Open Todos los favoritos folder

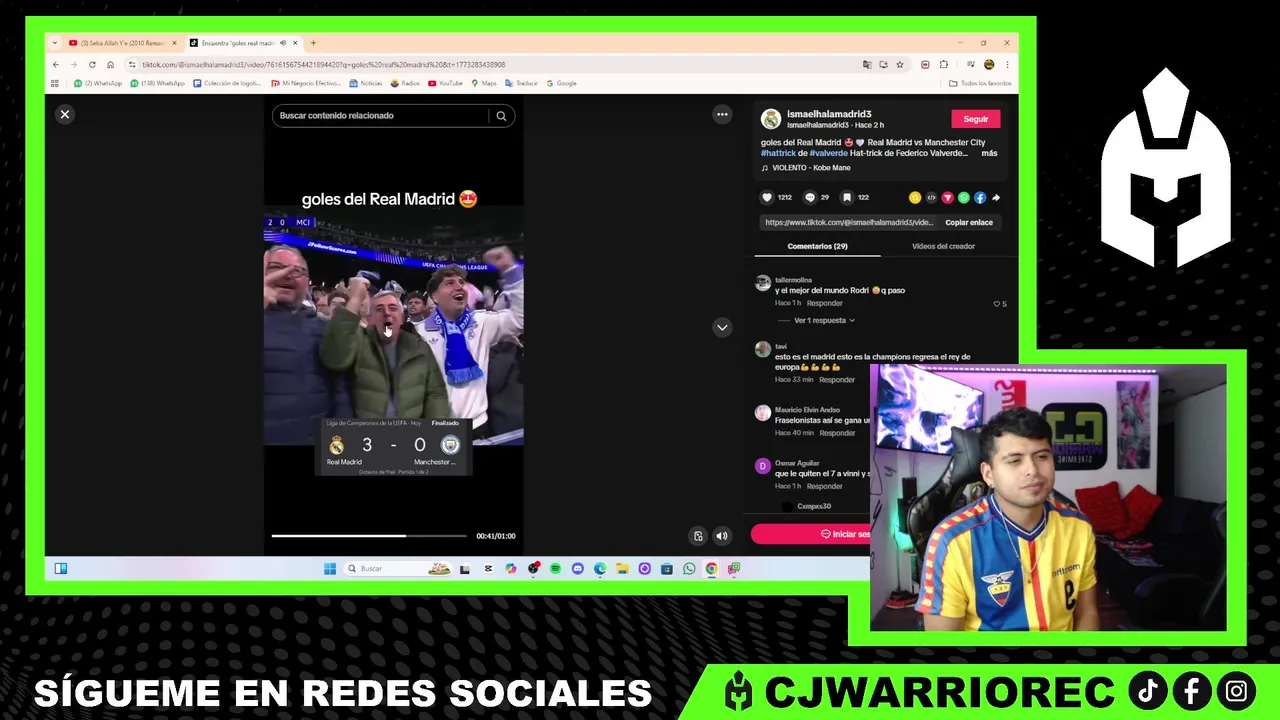coord(980,83)
